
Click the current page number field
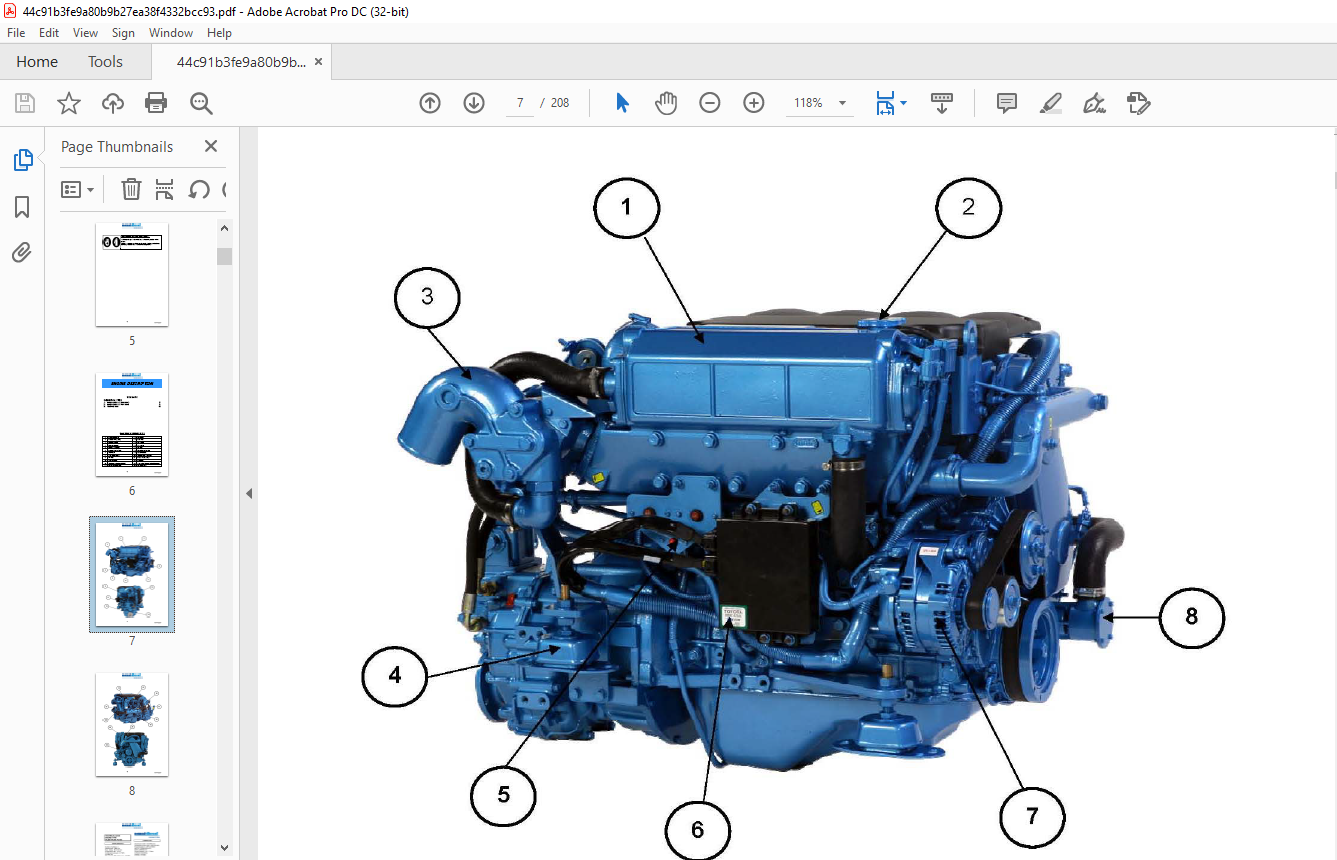(520, 103)
